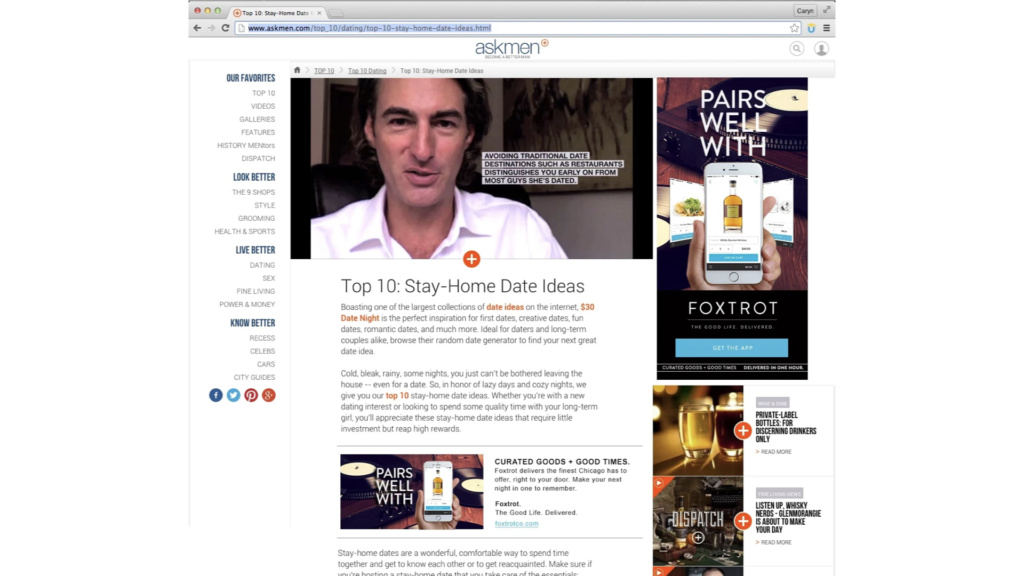This screenshot has width=1024, height=576.
Task: Click the home icon in the breadcrumb
Action: click(297, 70)
